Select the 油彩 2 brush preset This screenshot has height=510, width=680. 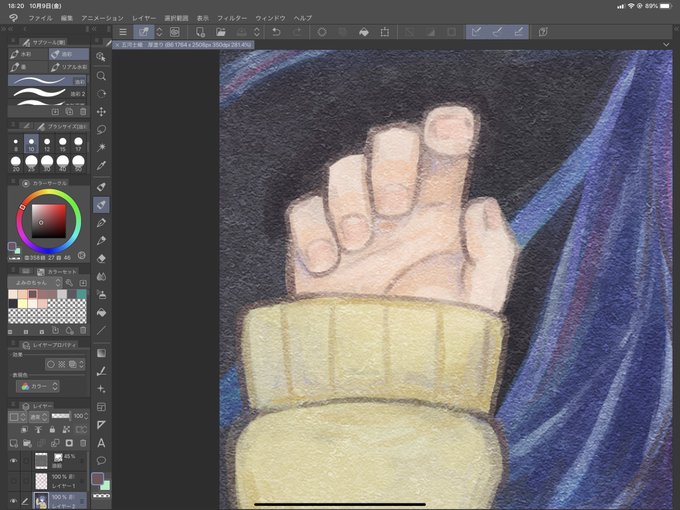pos(47,93)
